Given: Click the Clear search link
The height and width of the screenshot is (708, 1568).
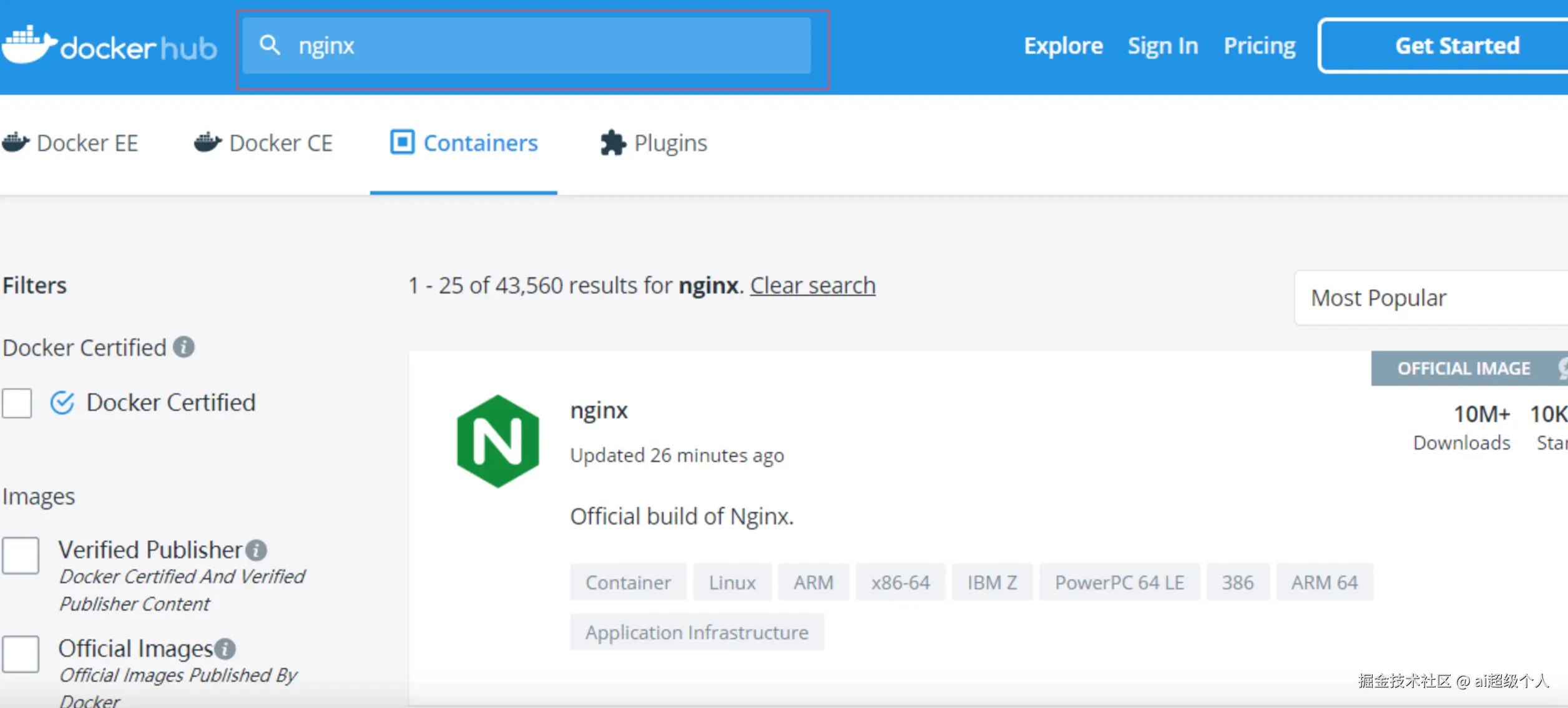Looking at the screenshot, I should [x=812, y=285].
